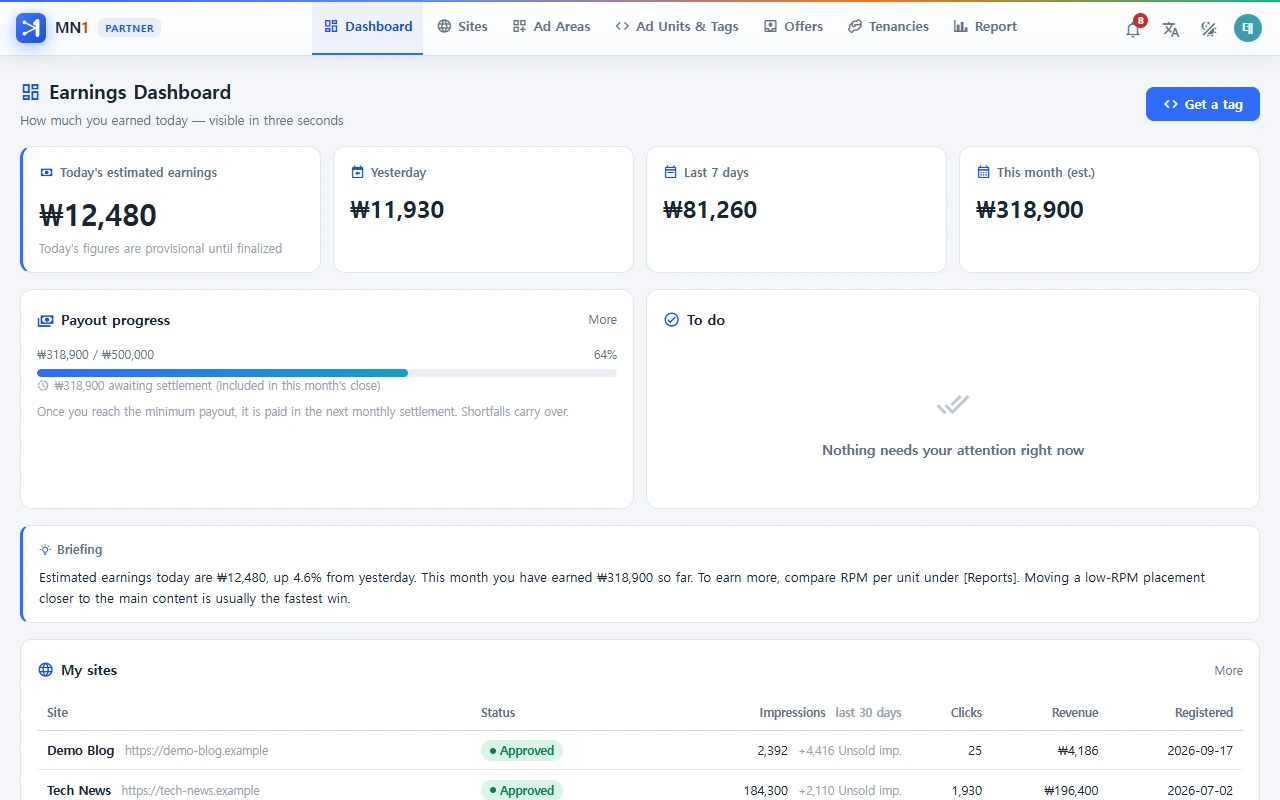Click the Yesterday calendar icon
The width and height of the screenshot is (1280, 800).
pos(358,172)
